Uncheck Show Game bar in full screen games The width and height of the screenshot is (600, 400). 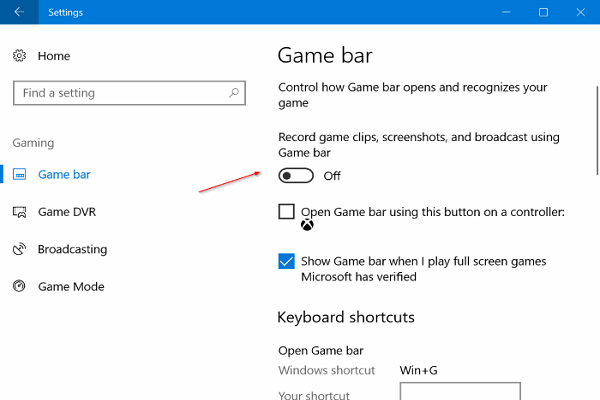pos(286,261)
